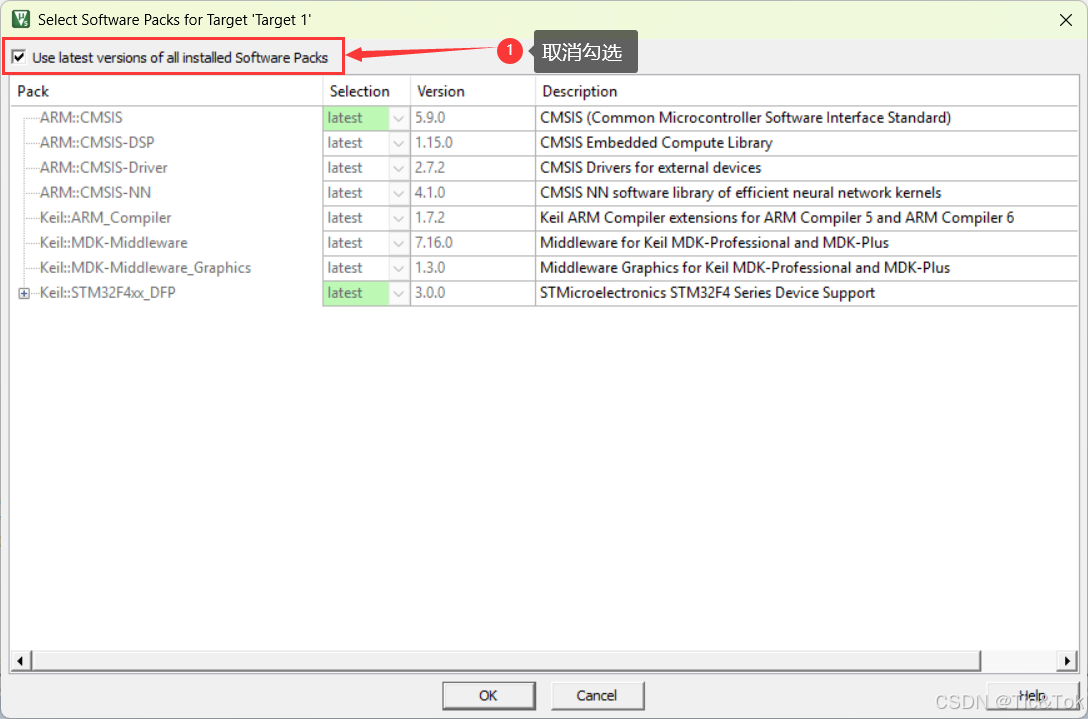Open Selection dropdown for ARM::CMSIS-NN

pos(399,194)
